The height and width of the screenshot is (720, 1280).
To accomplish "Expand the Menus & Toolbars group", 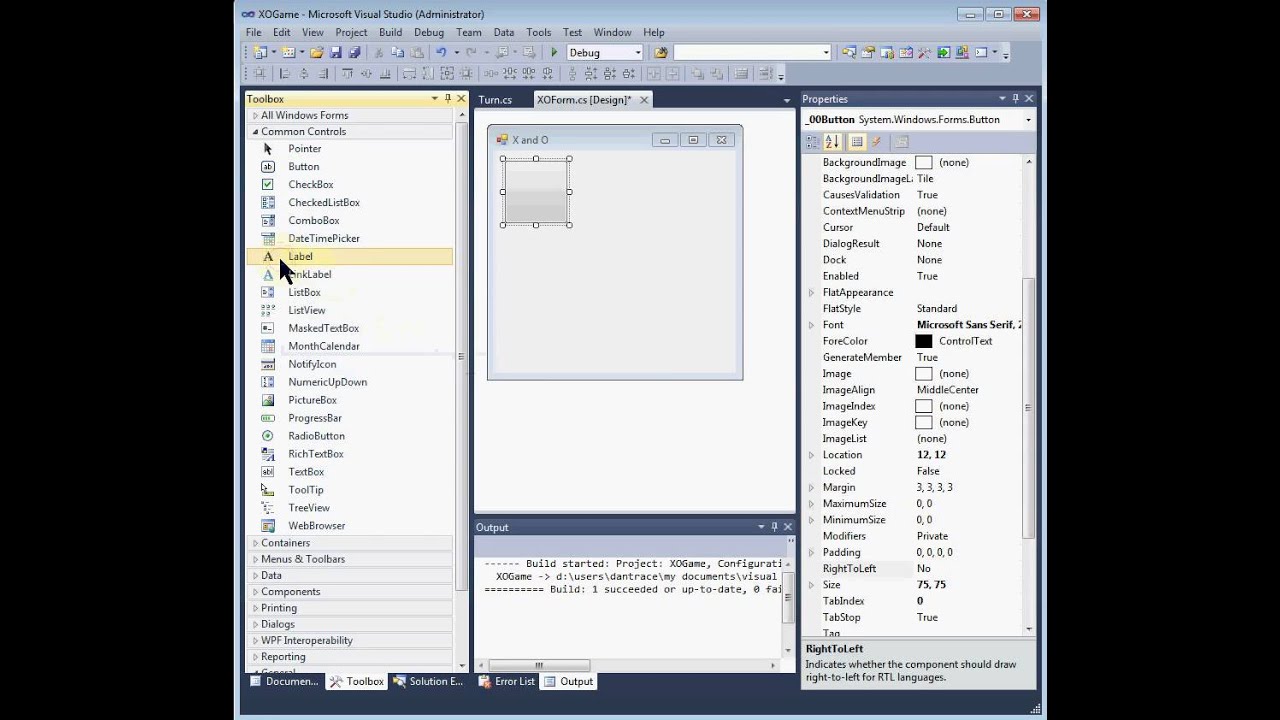I will coord(255,559).
